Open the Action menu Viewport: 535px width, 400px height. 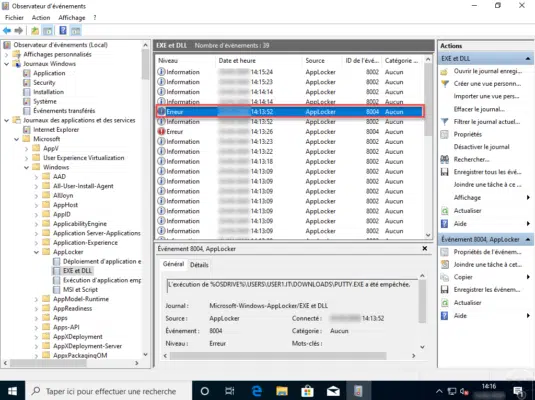[x=41, y=17]
